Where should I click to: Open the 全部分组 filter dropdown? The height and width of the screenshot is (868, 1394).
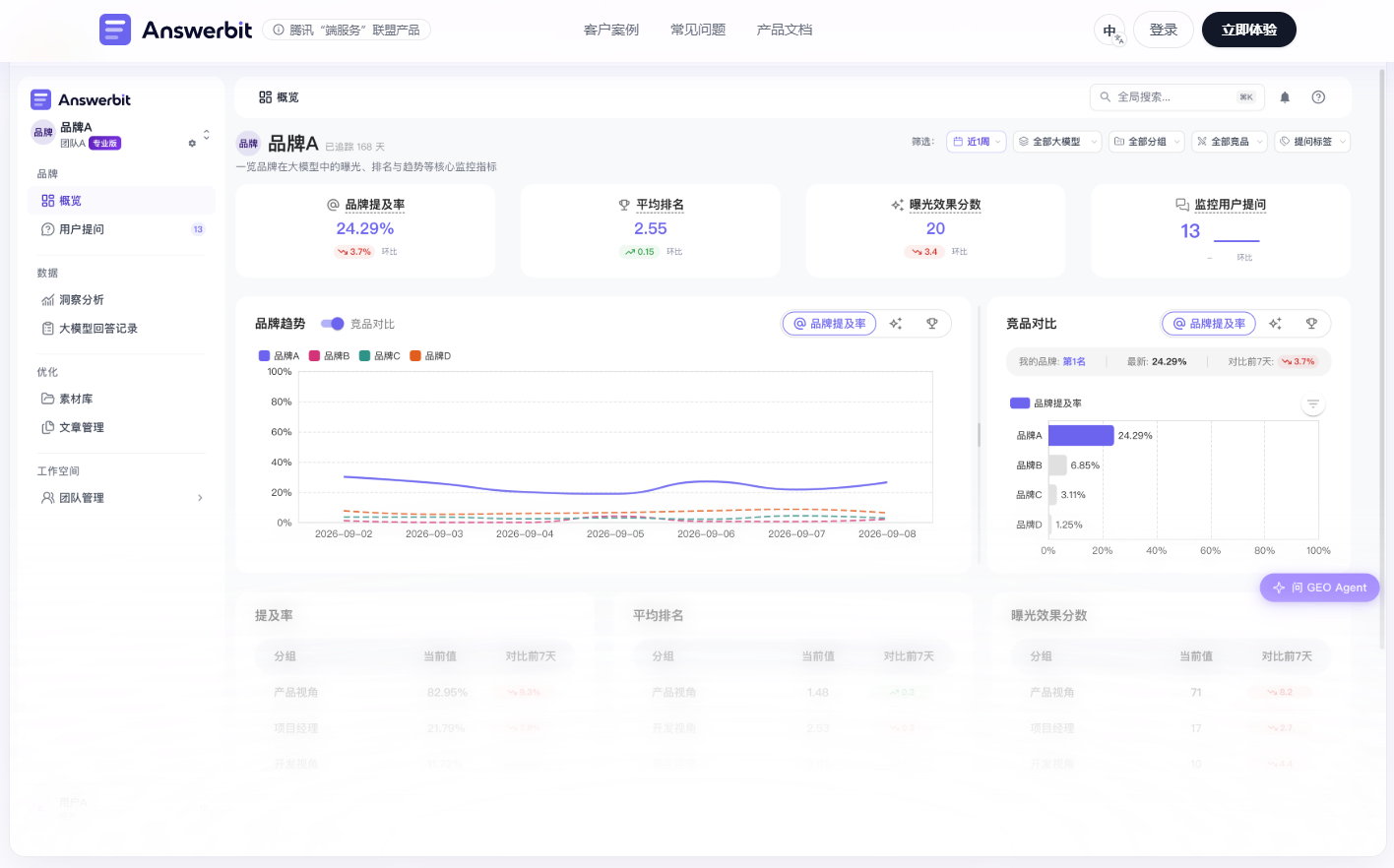coord(1147,142)
